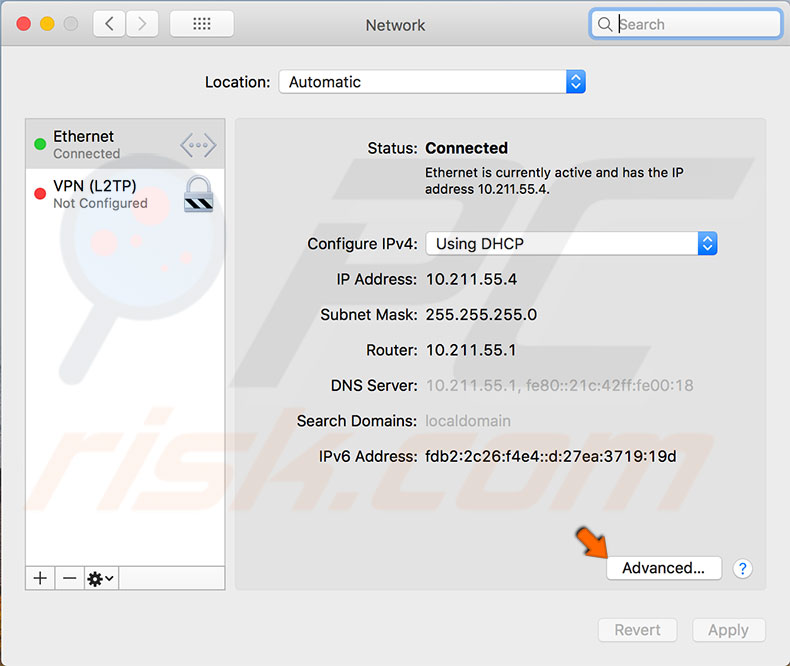This screenshot has width=790, height=666.
Task: Focus the Search input field
Action: [685, 24]
